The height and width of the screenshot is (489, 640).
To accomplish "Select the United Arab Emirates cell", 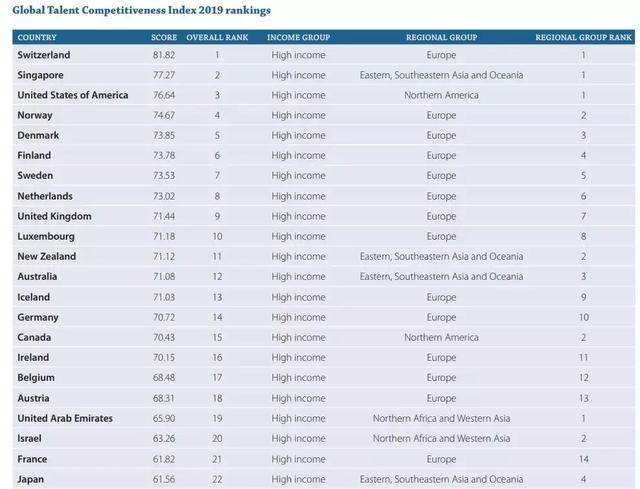I will tap(65, 418).
